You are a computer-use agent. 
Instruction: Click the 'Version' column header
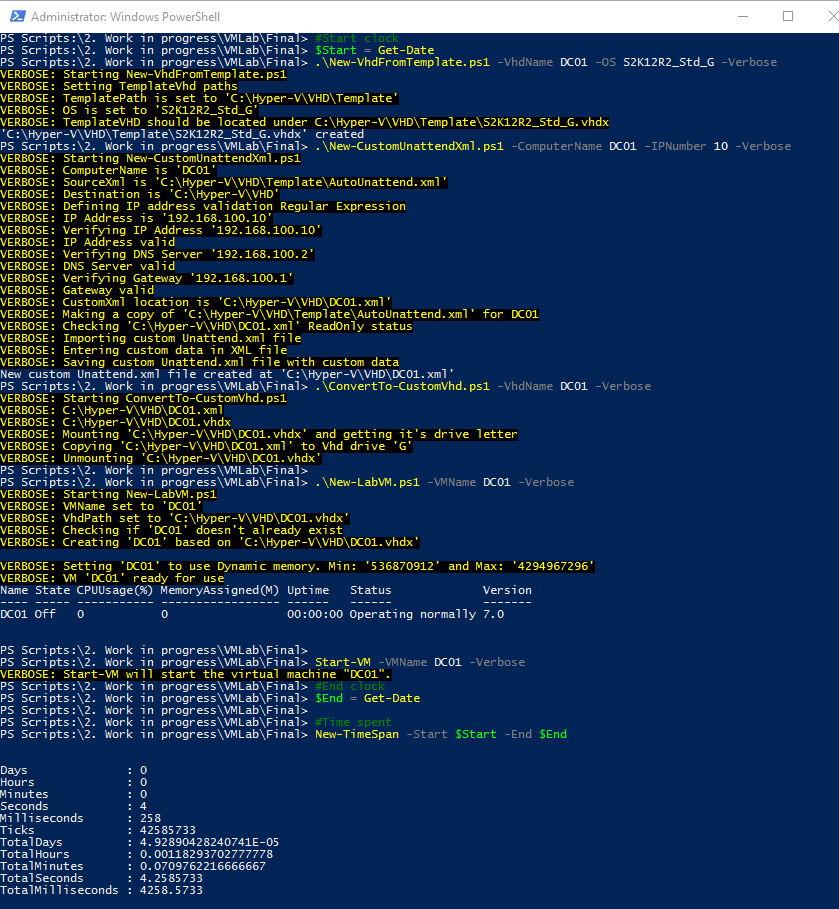pyautogui.click(x=507, y=590)
